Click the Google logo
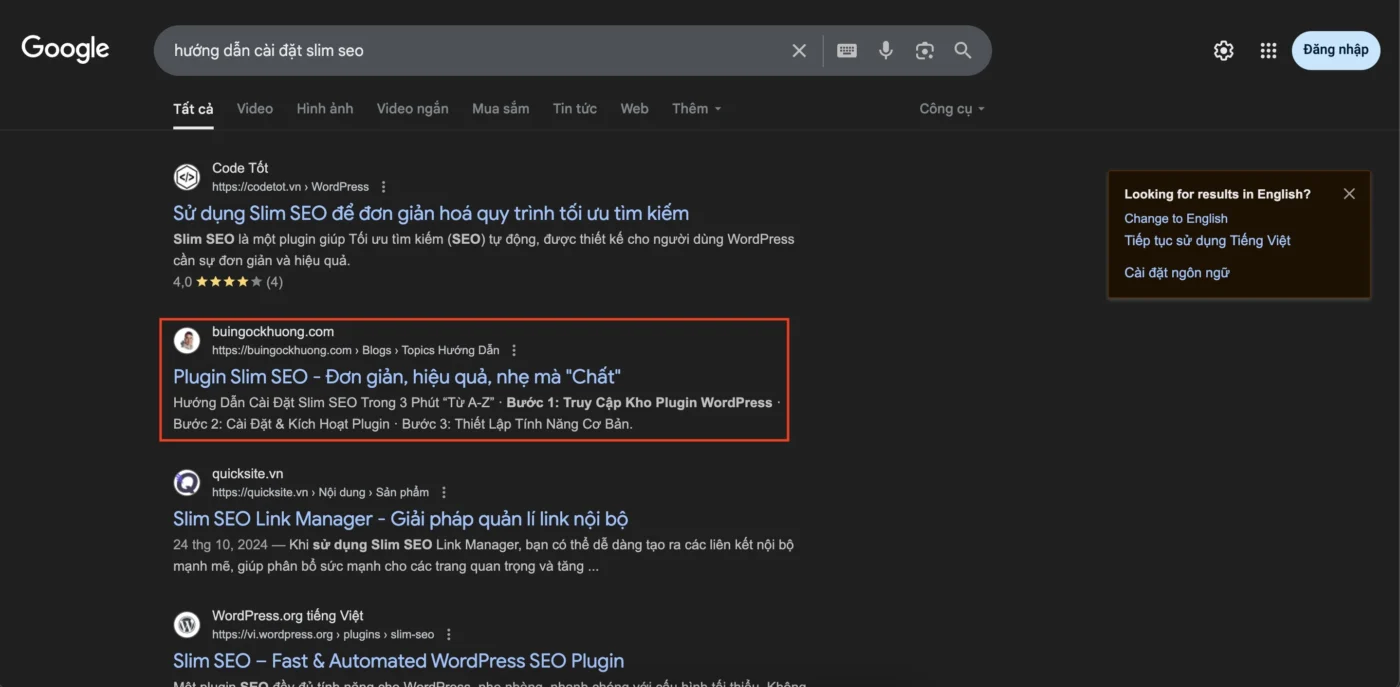The height and width of the screenshot is (687, 1400). pyautogui.click(x=65, y=48)
